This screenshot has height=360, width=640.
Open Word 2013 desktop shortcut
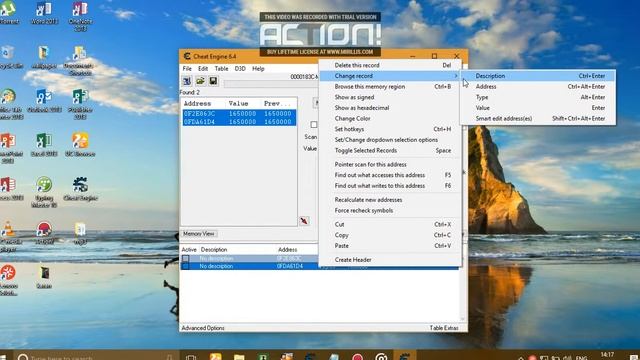click(44, 13)
